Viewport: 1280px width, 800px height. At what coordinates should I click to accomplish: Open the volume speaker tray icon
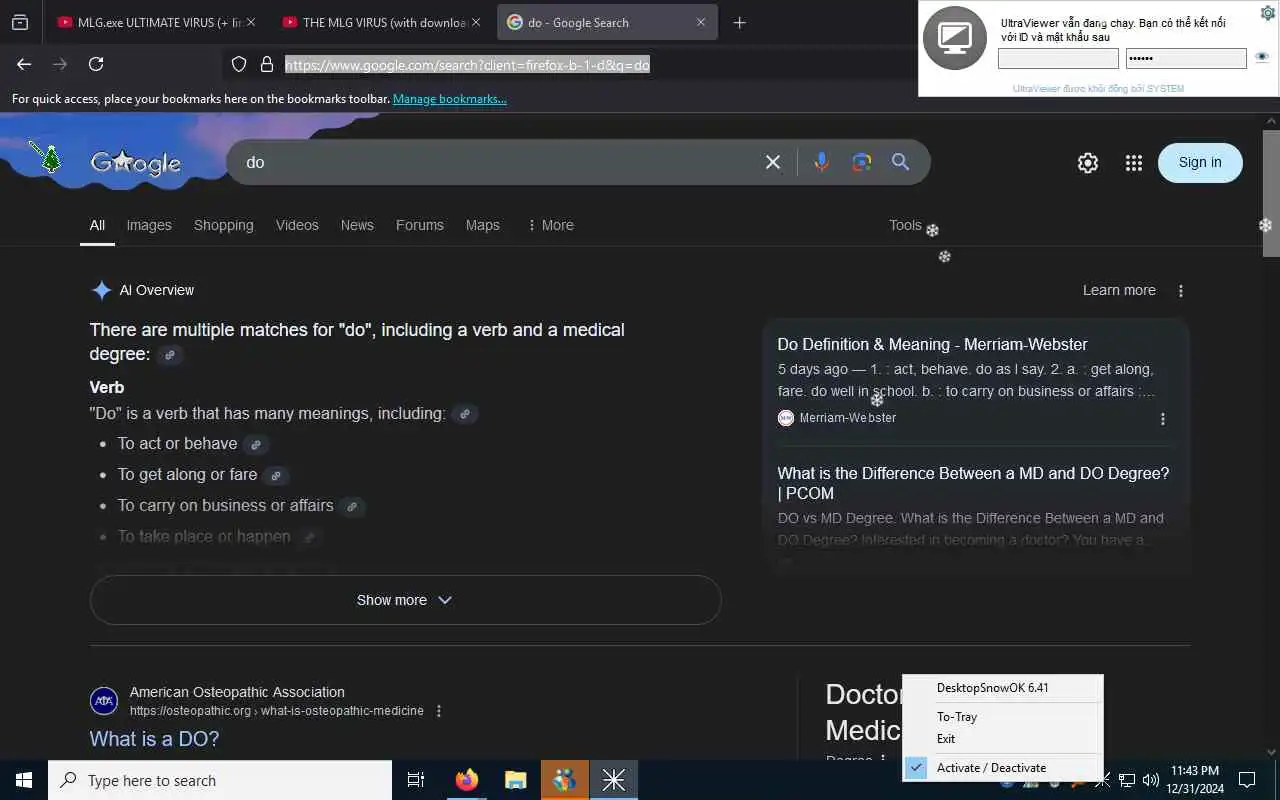coord(1150,780)
